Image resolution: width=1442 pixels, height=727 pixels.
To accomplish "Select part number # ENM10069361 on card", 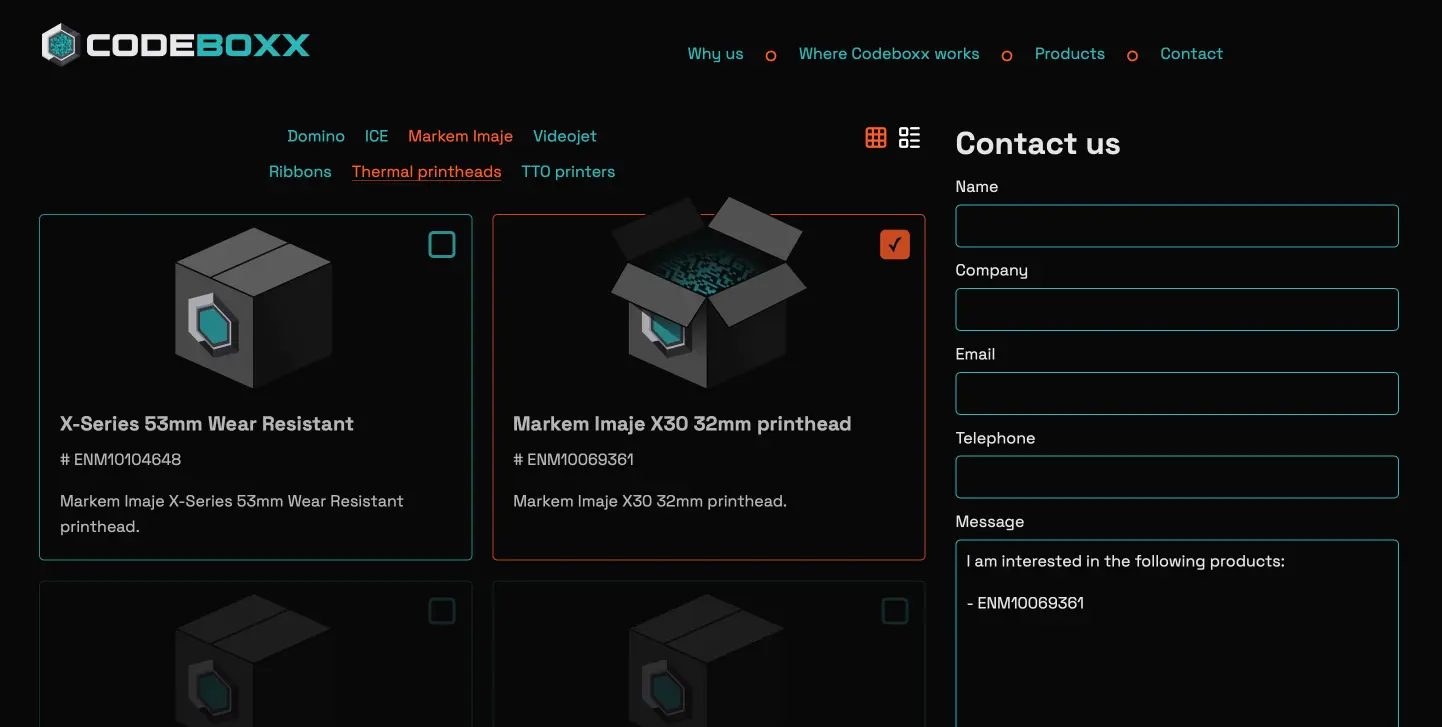I will [574, 460].
